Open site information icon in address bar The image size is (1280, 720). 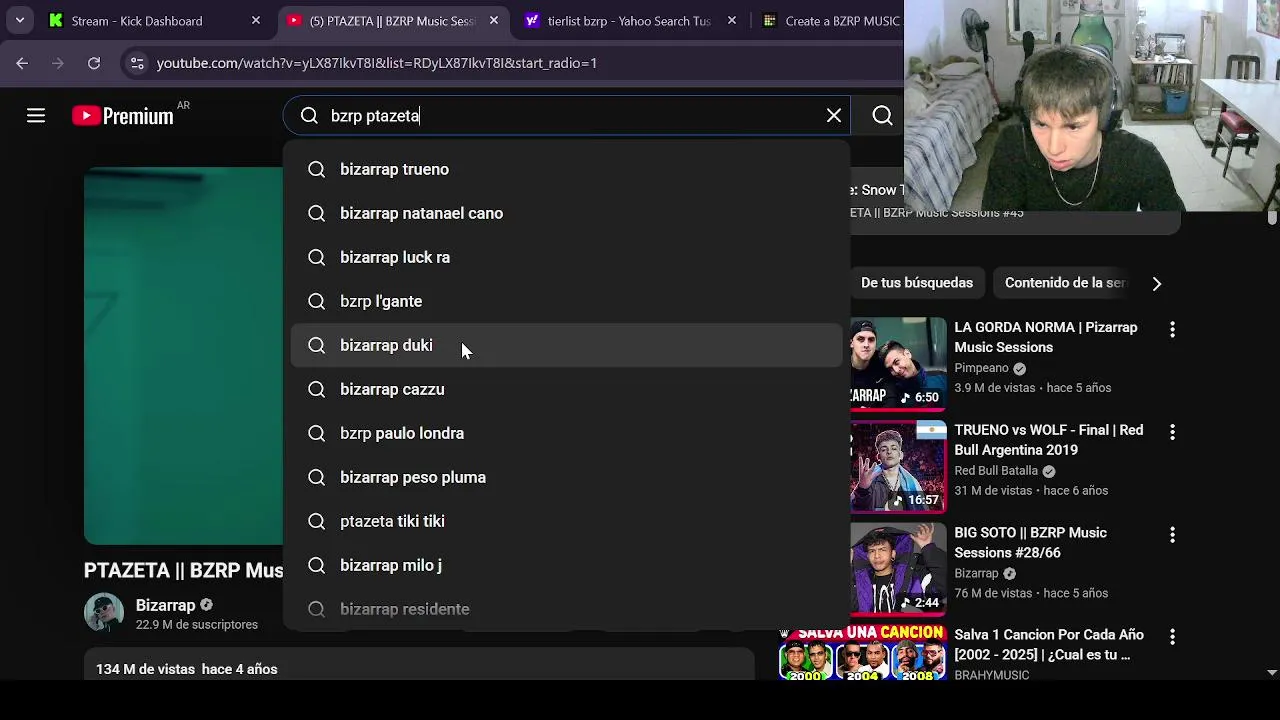[x=137, y=63]
